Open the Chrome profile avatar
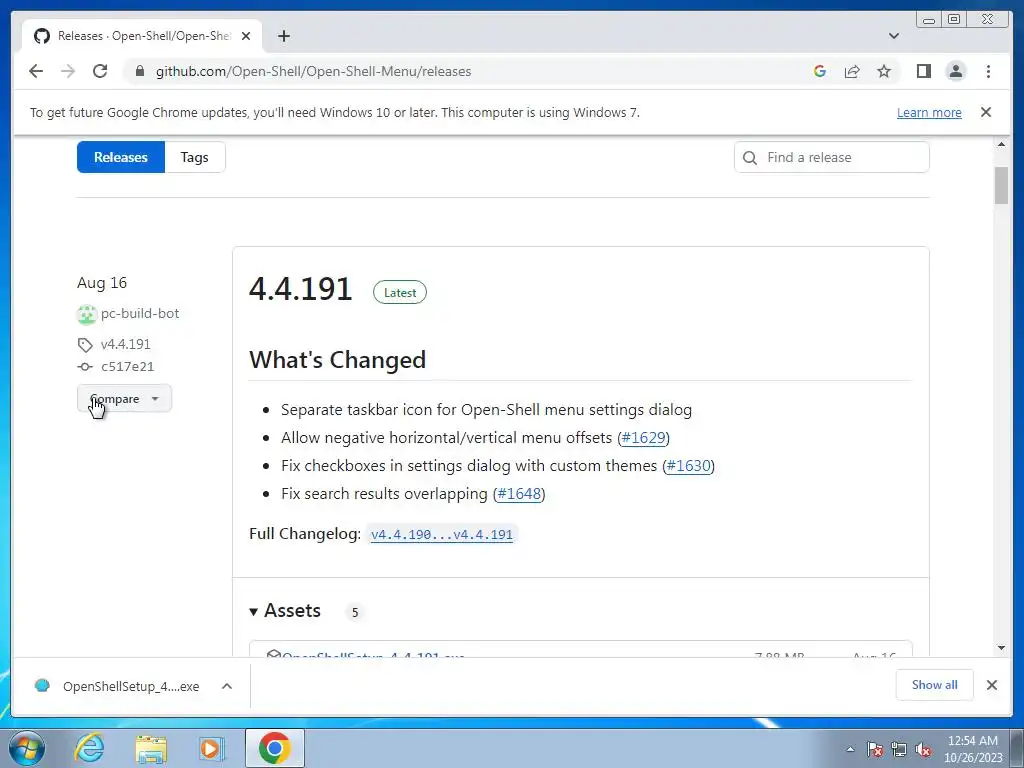 click(955, 71)
